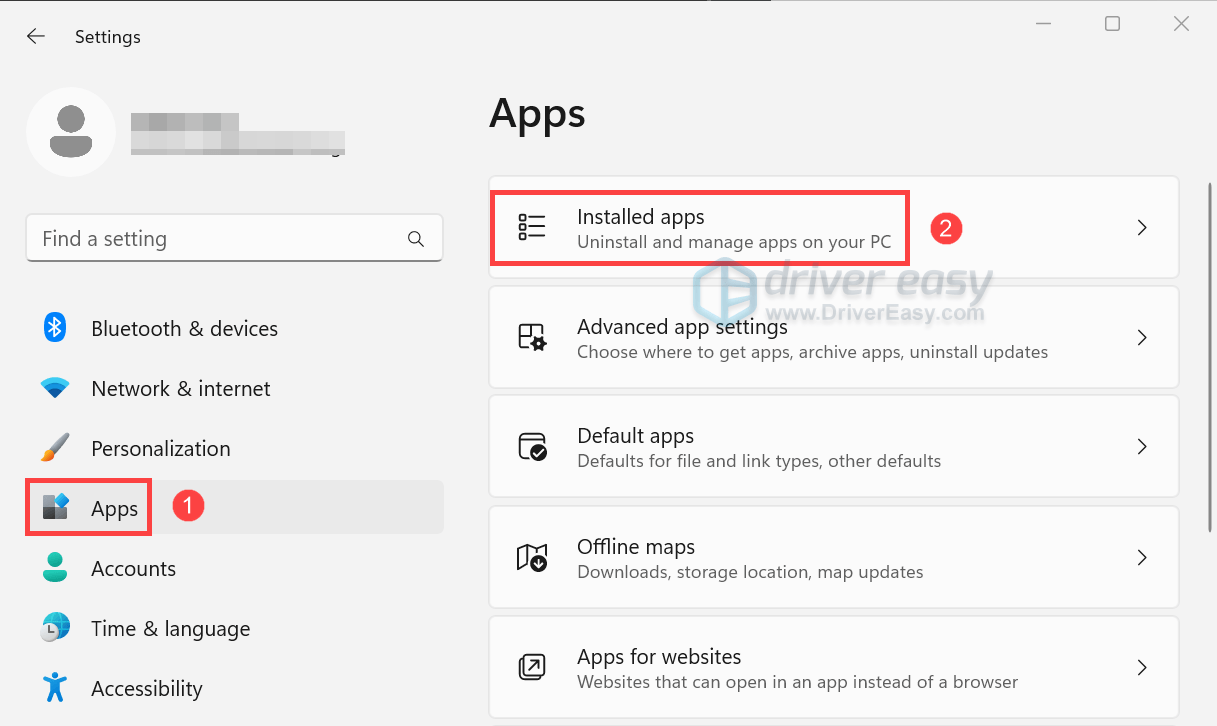Open Offline maps via right chevron
1217x726 pixels.
pyautogui.click(x=1142, y=557)
